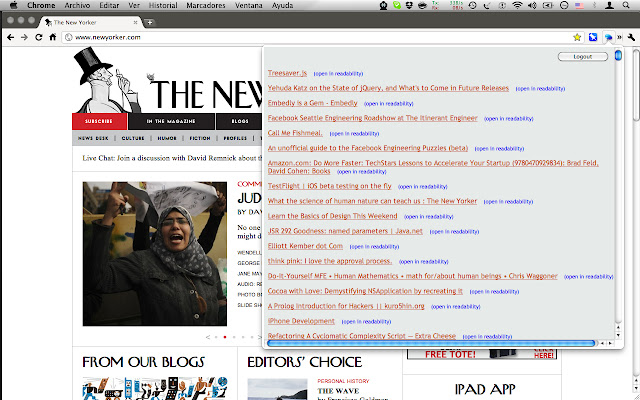Open the US flag input menu
Image resolution: width=640 pixels, height=400 pixels.
click(579, 5)
